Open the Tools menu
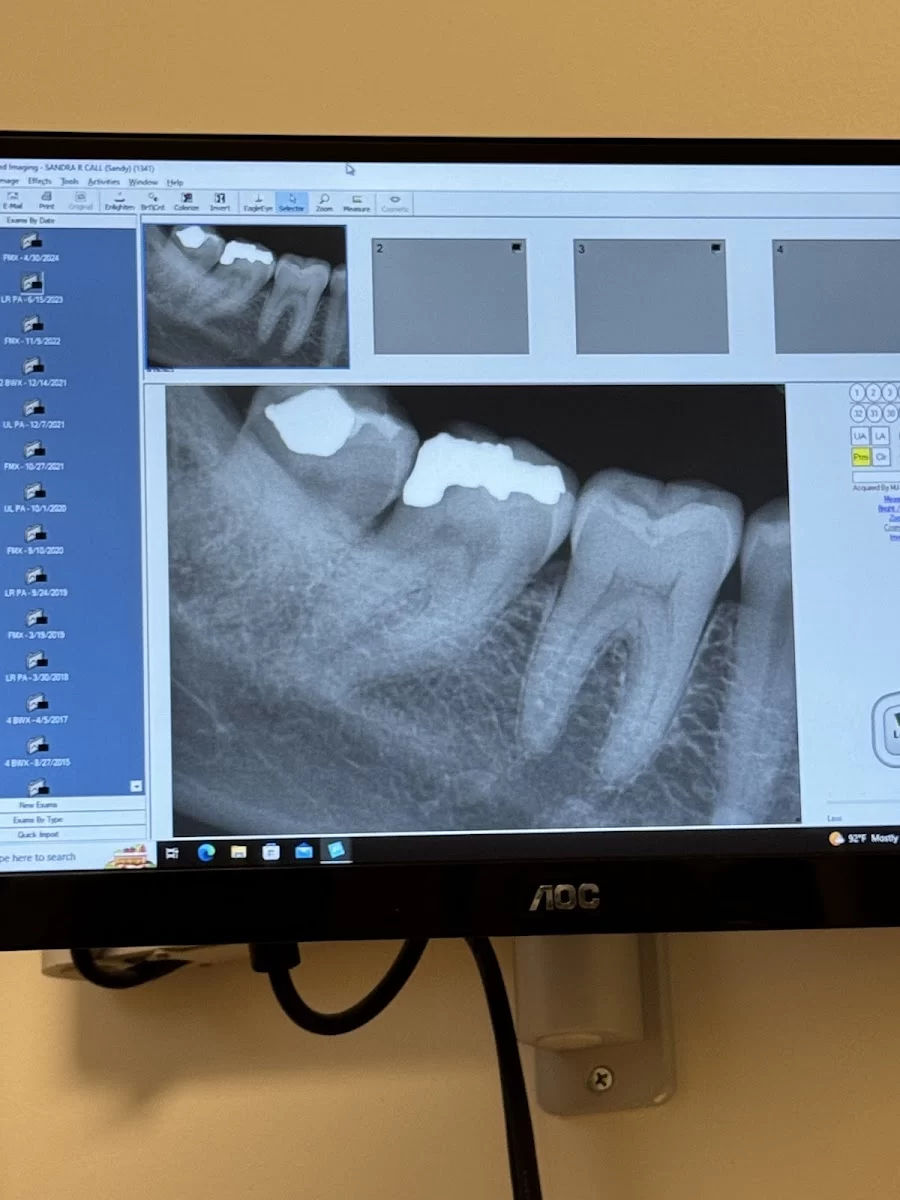This screenshot has height=1200, width=900. [69, 181]
